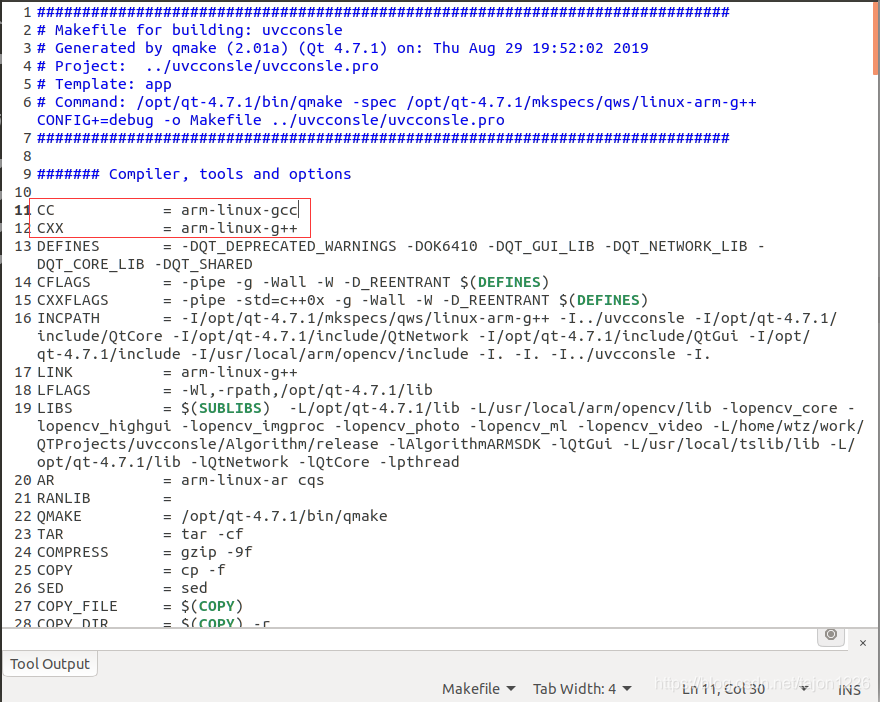Open the Tab Width: 4 dropdown
This screenshot has width=880, height=702.
[x=582, y=689]
